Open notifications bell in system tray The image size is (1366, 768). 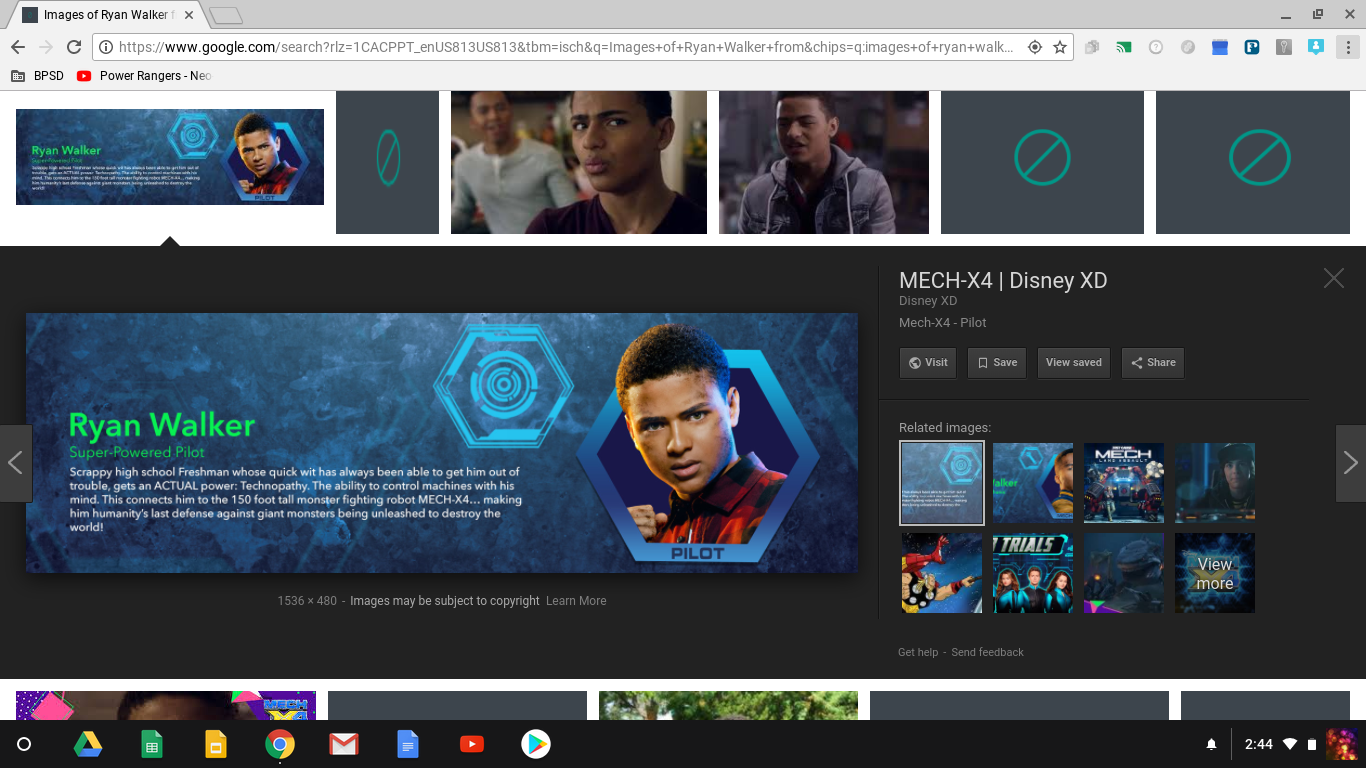(1211, 744)
